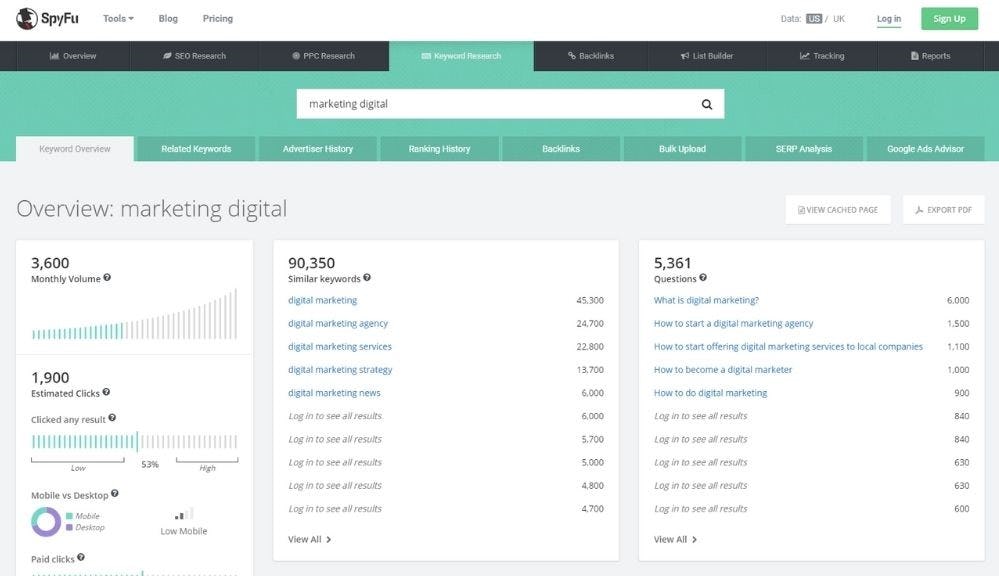Click help icon beside Estimated Clicks
The height and width of the screenshot is (576, 999).
[106, 393]
